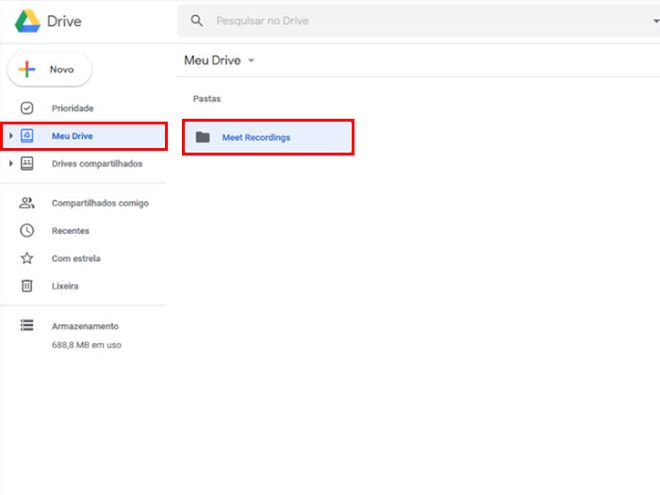Image resolution: width=660 pixels, height=495 pixels.
Task: Expand the Meu Drive tree arrow
Action: (11, 136)
